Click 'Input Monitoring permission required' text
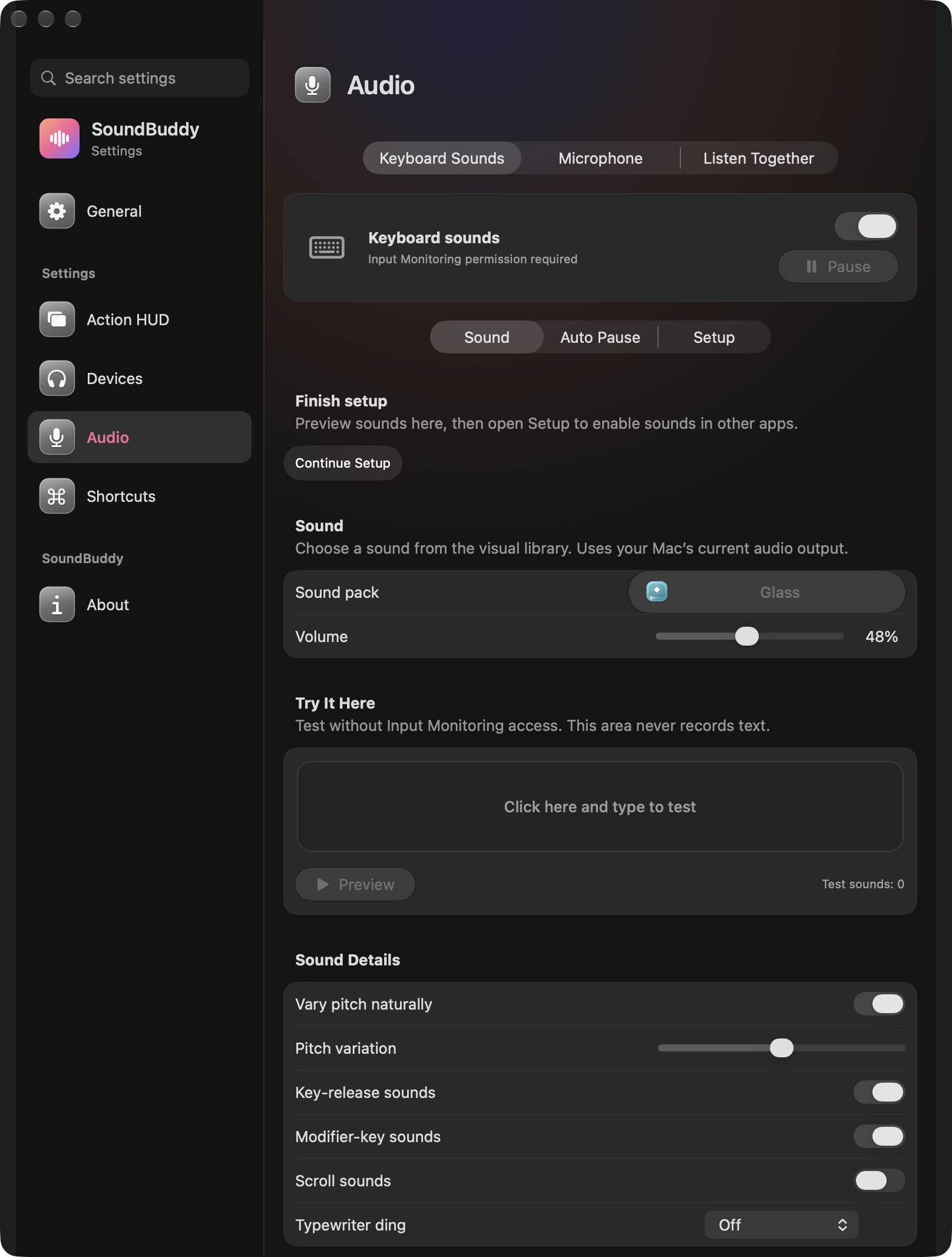Screen dimensions: 952x1257 472,259
